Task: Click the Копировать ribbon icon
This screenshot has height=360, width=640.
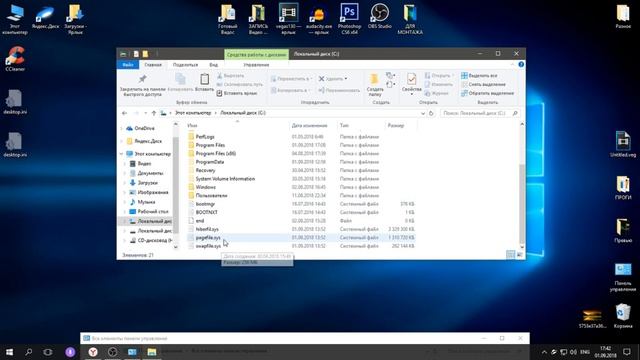Action: click(180, 79)
